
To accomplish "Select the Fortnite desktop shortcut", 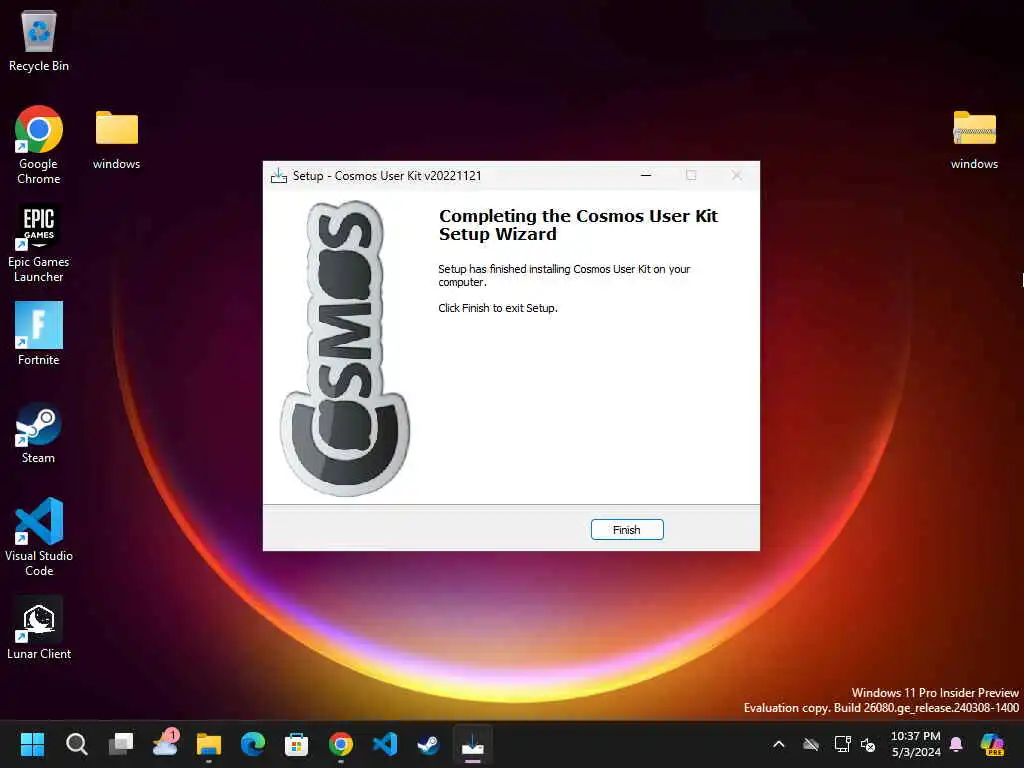I will pyautogui.click(x=39, y=333).
